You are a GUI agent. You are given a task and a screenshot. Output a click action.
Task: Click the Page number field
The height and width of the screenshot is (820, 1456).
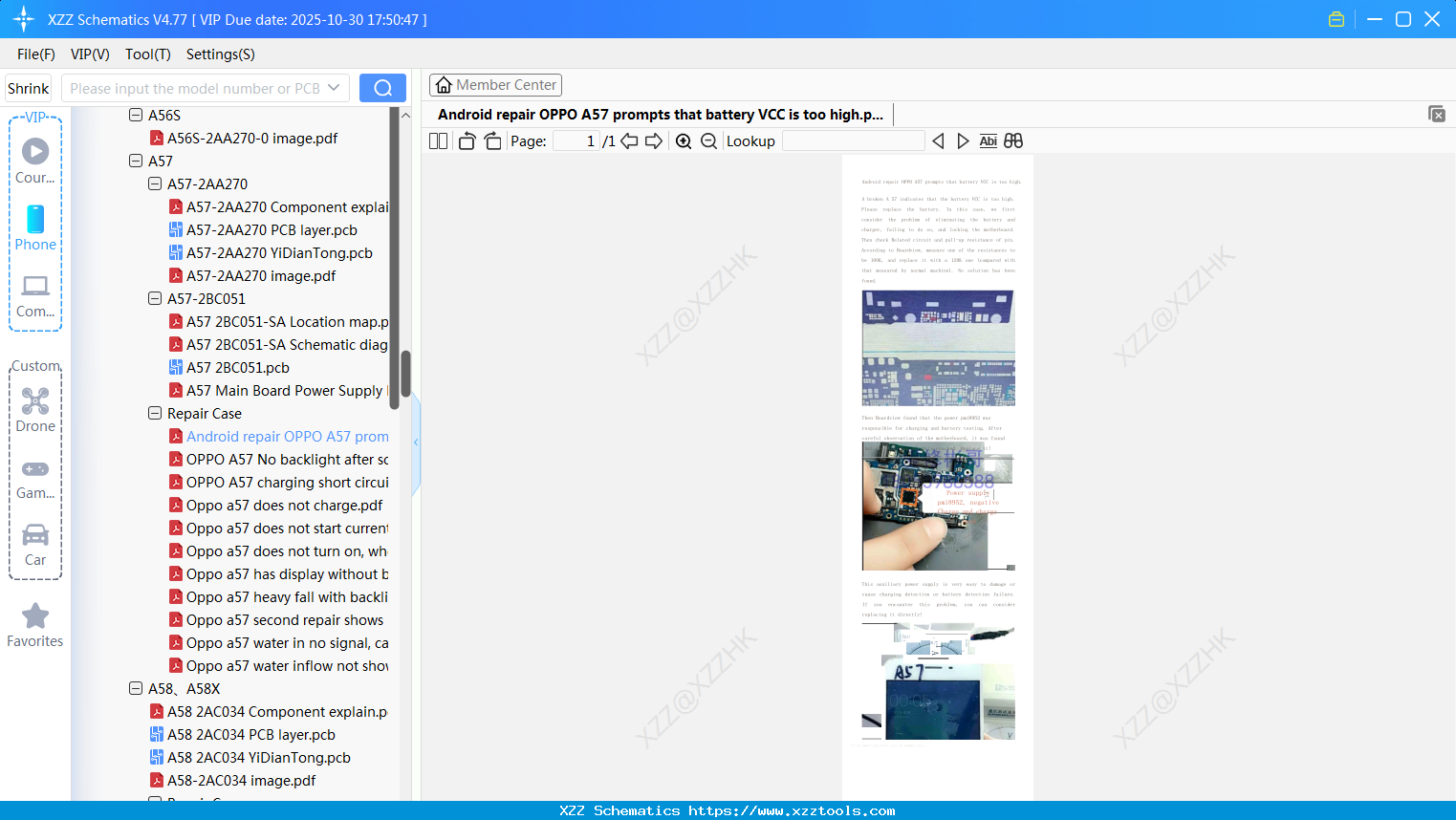[576, 141]
